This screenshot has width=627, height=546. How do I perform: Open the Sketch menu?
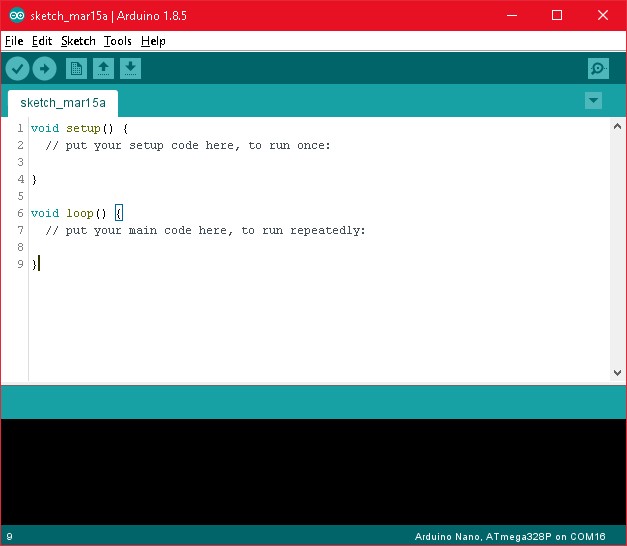click(x=78, y=41)
